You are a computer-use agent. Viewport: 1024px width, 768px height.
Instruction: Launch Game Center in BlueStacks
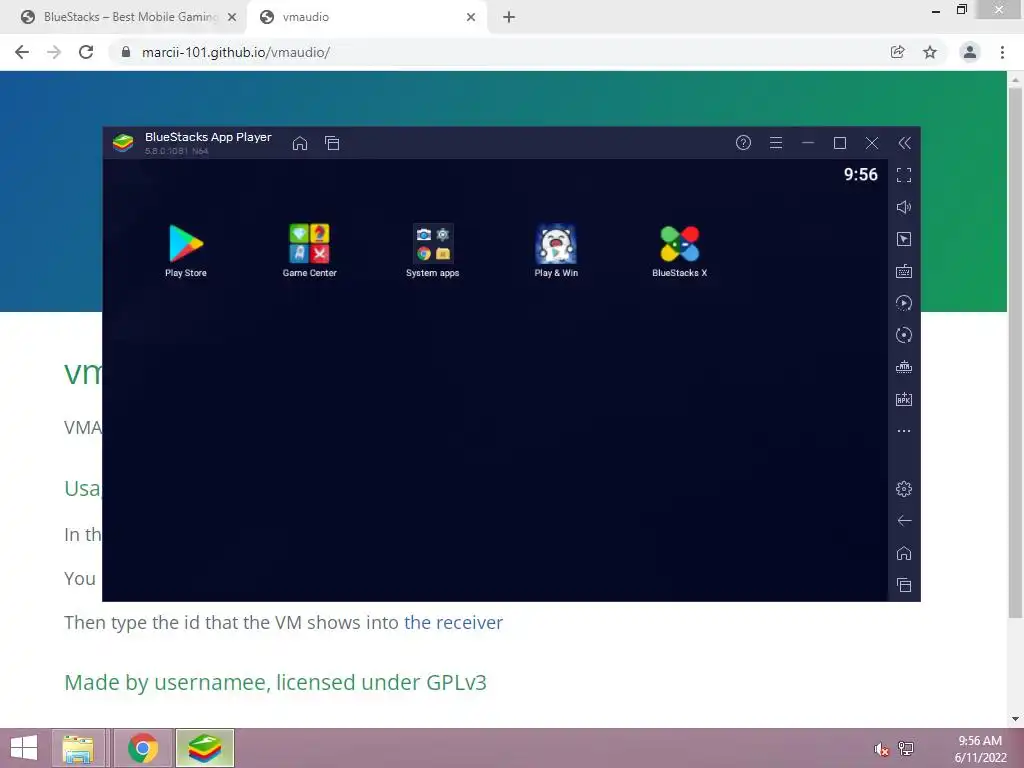point(310,250)
